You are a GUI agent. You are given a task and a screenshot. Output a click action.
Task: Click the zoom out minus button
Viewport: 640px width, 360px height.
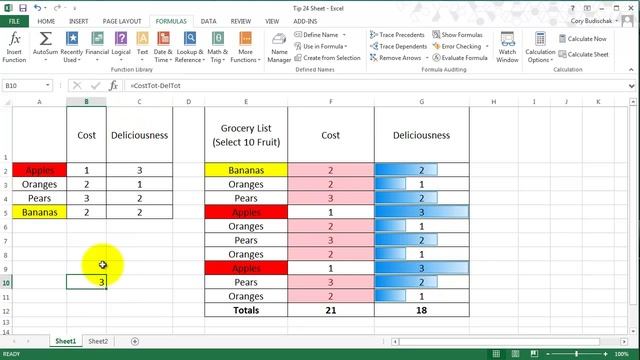coord(548,354)
